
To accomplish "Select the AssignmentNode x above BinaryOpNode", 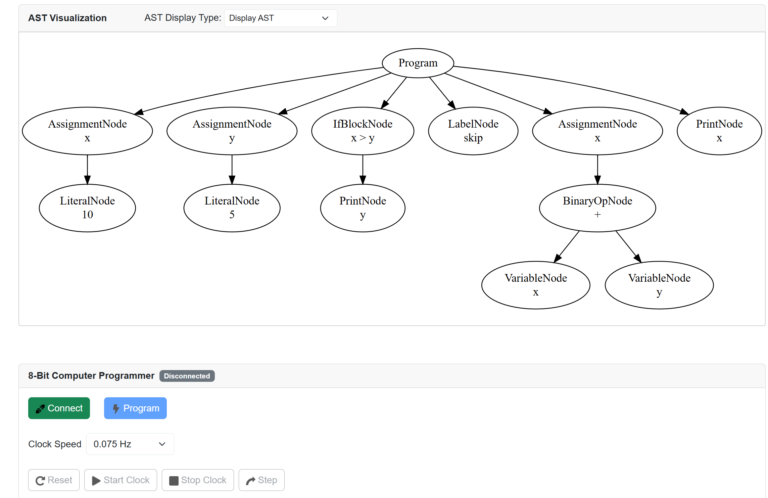I will tap(597, 131).
